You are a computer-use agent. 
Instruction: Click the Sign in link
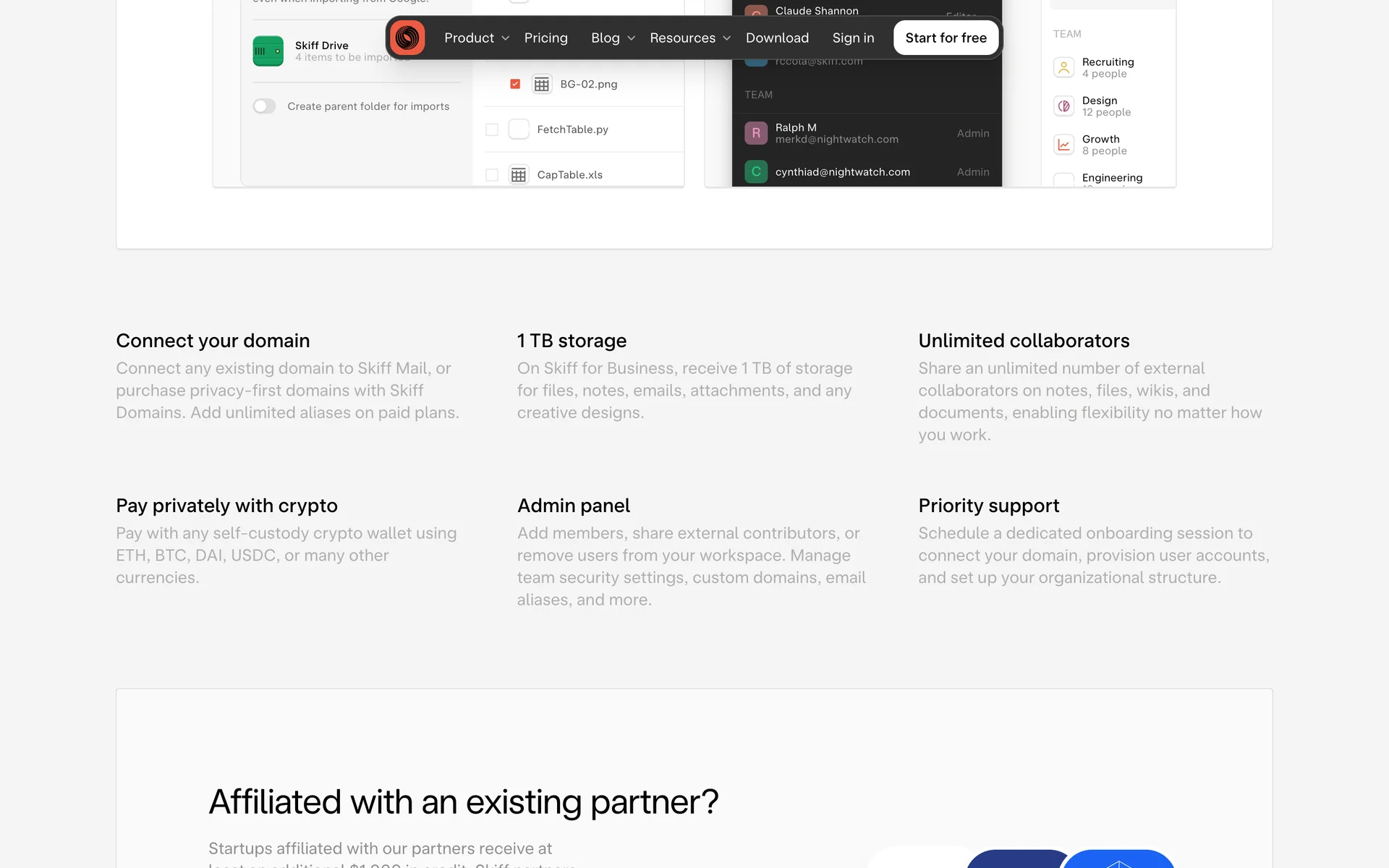click(x=853, y=38)
